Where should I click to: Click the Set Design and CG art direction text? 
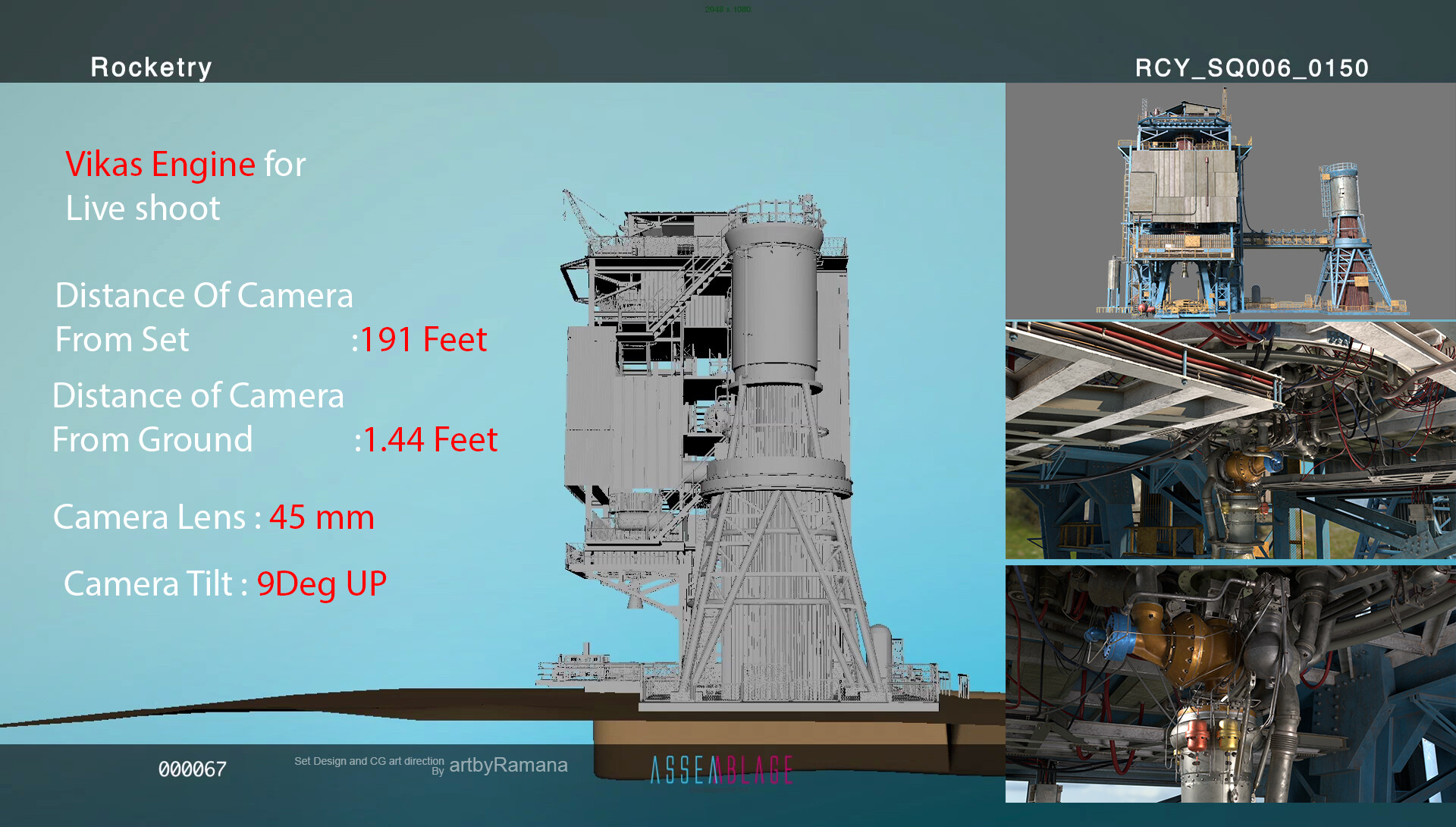click(x=369, y=761)
